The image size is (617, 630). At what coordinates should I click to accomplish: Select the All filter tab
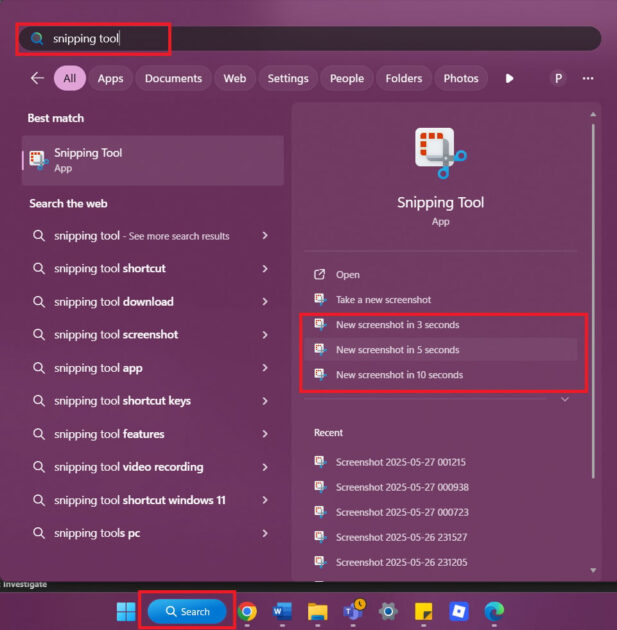coord(70,78)
